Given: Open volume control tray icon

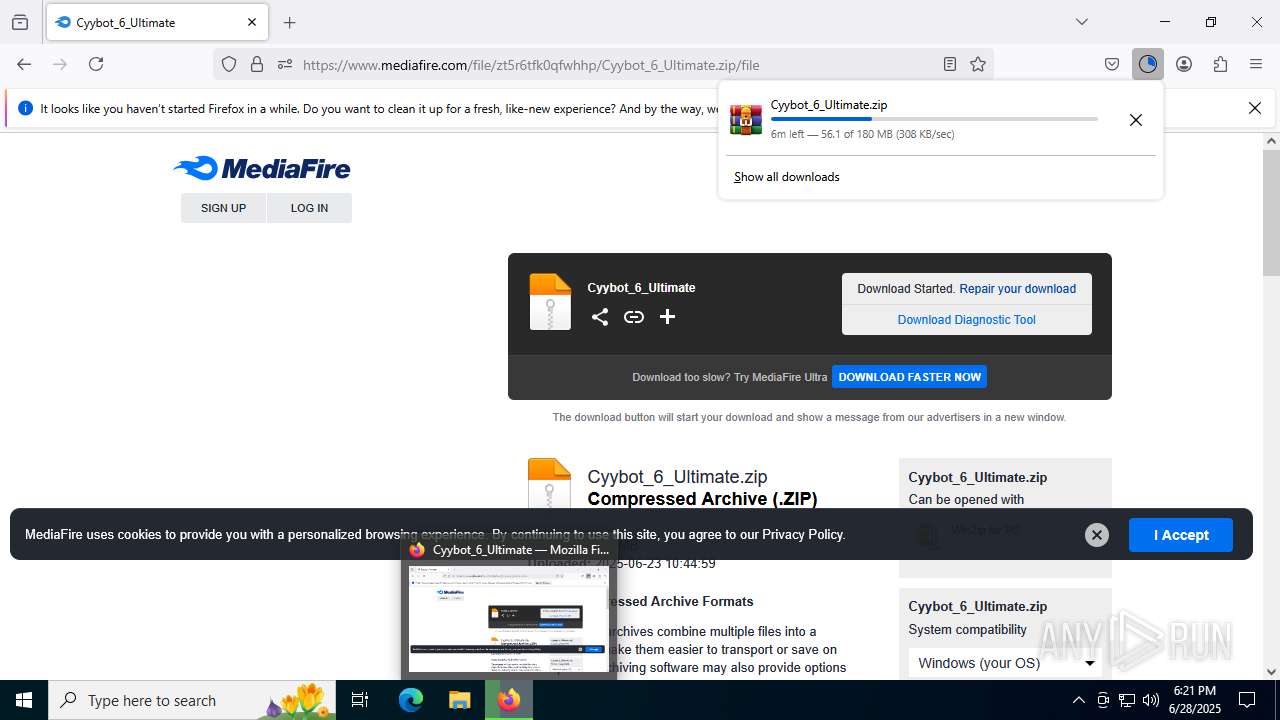Looking at the screenshot, I should (1151, 700).
